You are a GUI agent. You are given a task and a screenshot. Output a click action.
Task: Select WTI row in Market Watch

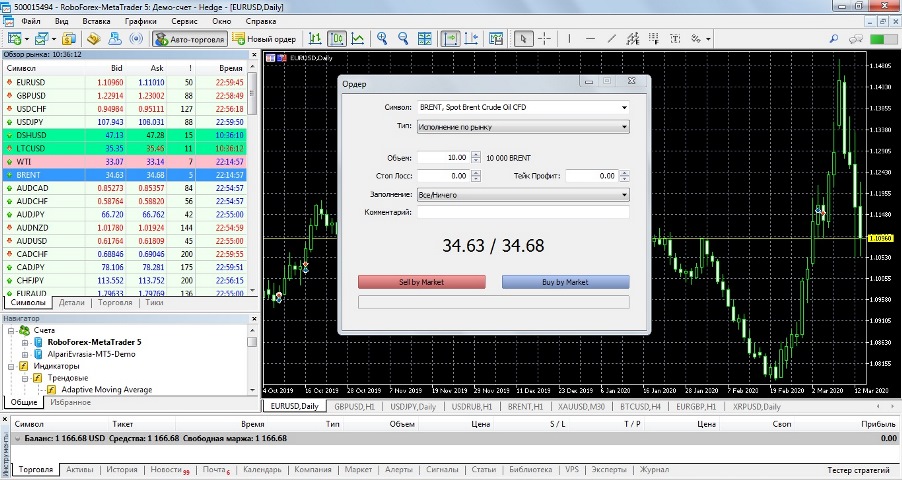(125, 162)
